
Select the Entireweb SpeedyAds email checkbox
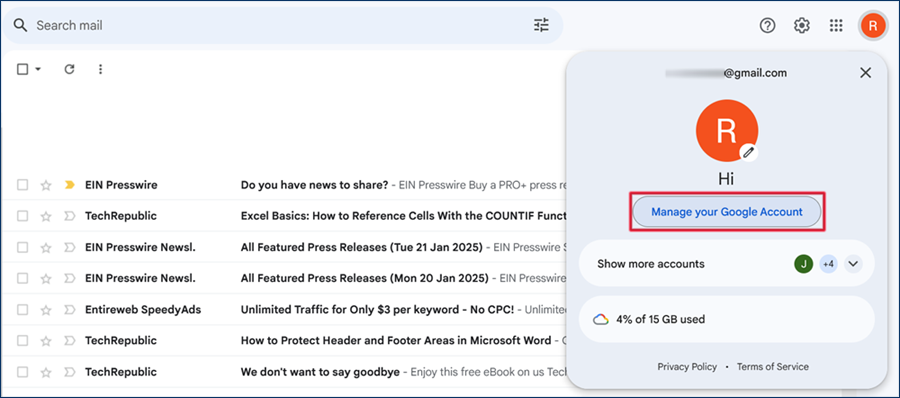pos(22,310)
